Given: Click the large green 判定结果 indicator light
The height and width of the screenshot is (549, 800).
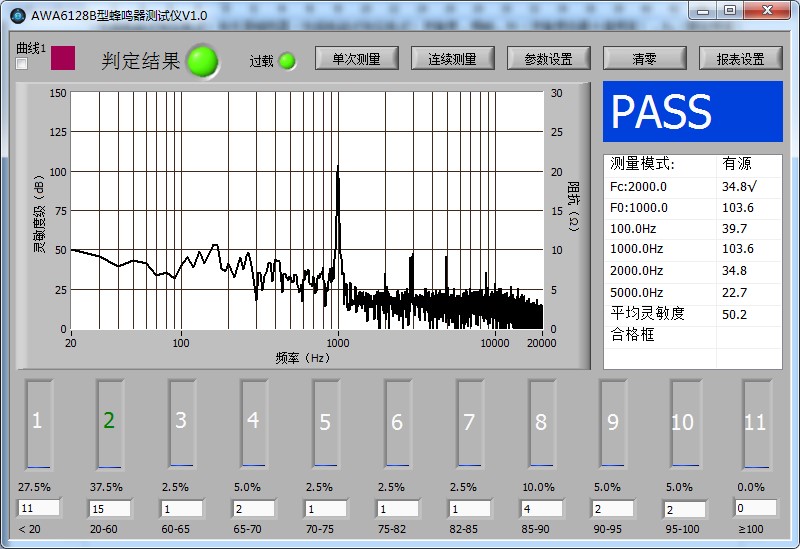Looking at the screenshot, I should coord(202,61).
